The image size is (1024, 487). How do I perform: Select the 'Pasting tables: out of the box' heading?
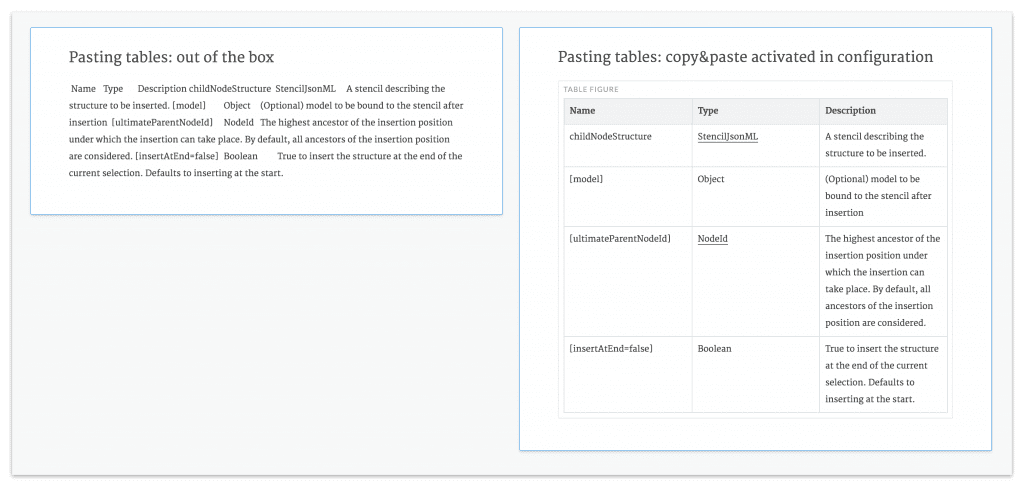[171, 57]
